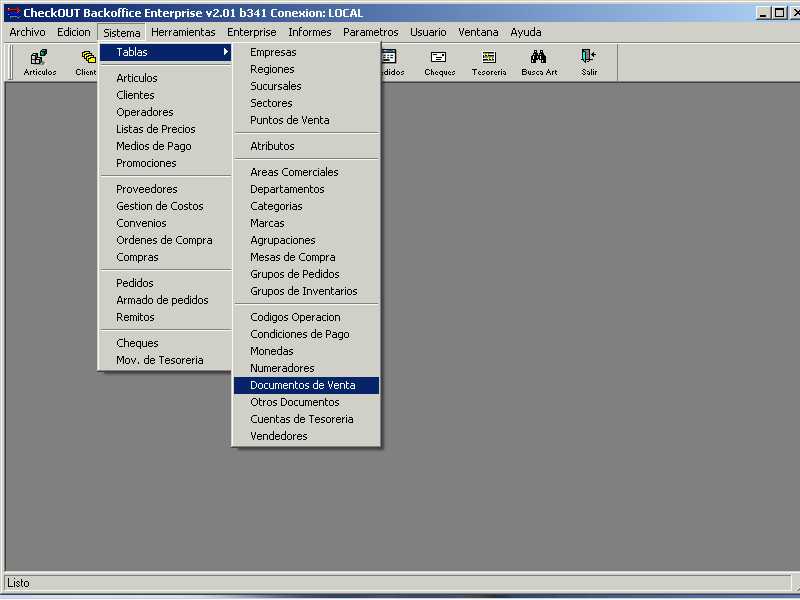800x600 pixels.
Task: Open the Herramientas menu
Action: click(183, 32)
